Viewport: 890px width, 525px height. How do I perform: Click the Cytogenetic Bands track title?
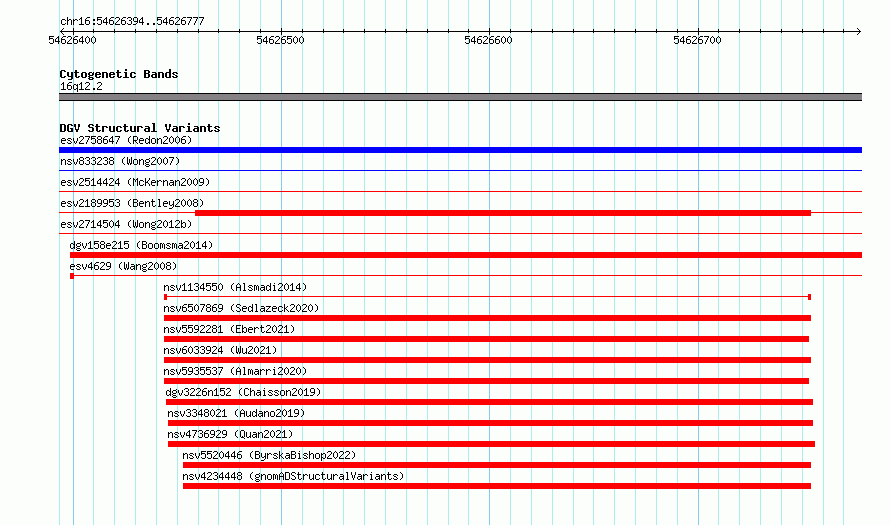119,74
